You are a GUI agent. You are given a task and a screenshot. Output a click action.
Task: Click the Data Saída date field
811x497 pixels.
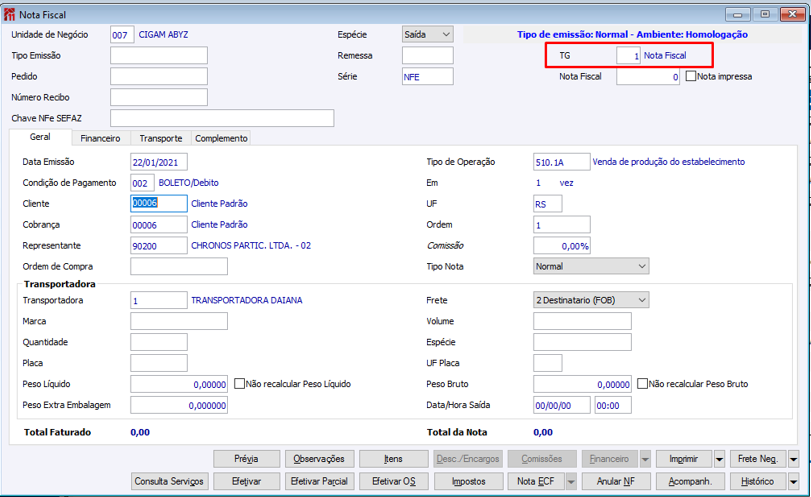coord(562,405)
